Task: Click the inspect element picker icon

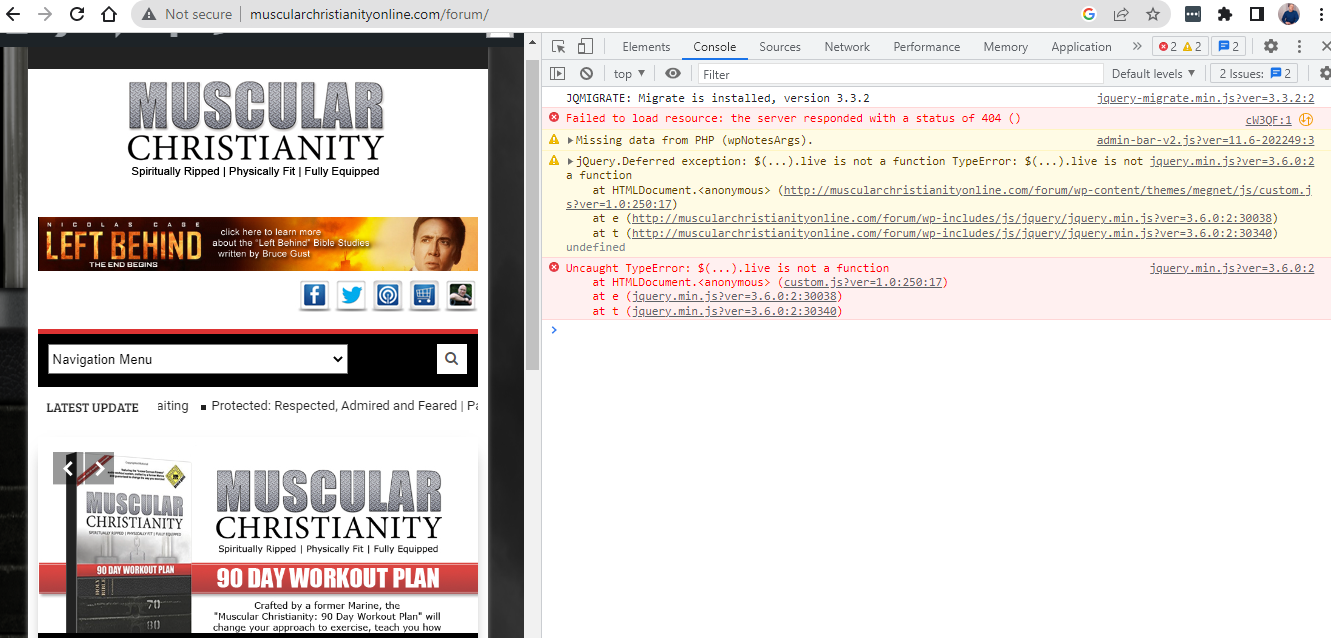Action: (x=559, y=47)
